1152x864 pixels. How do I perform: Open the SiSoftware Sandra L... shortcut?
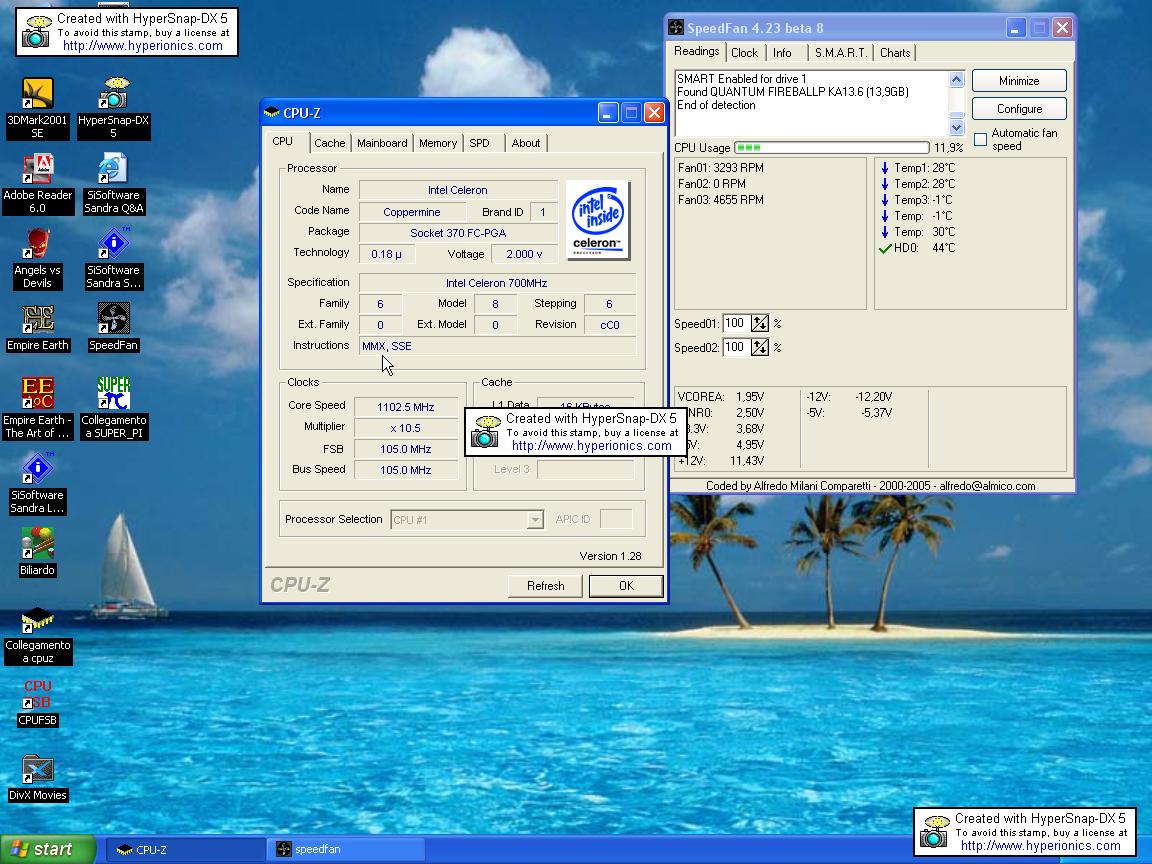point(37,483)
